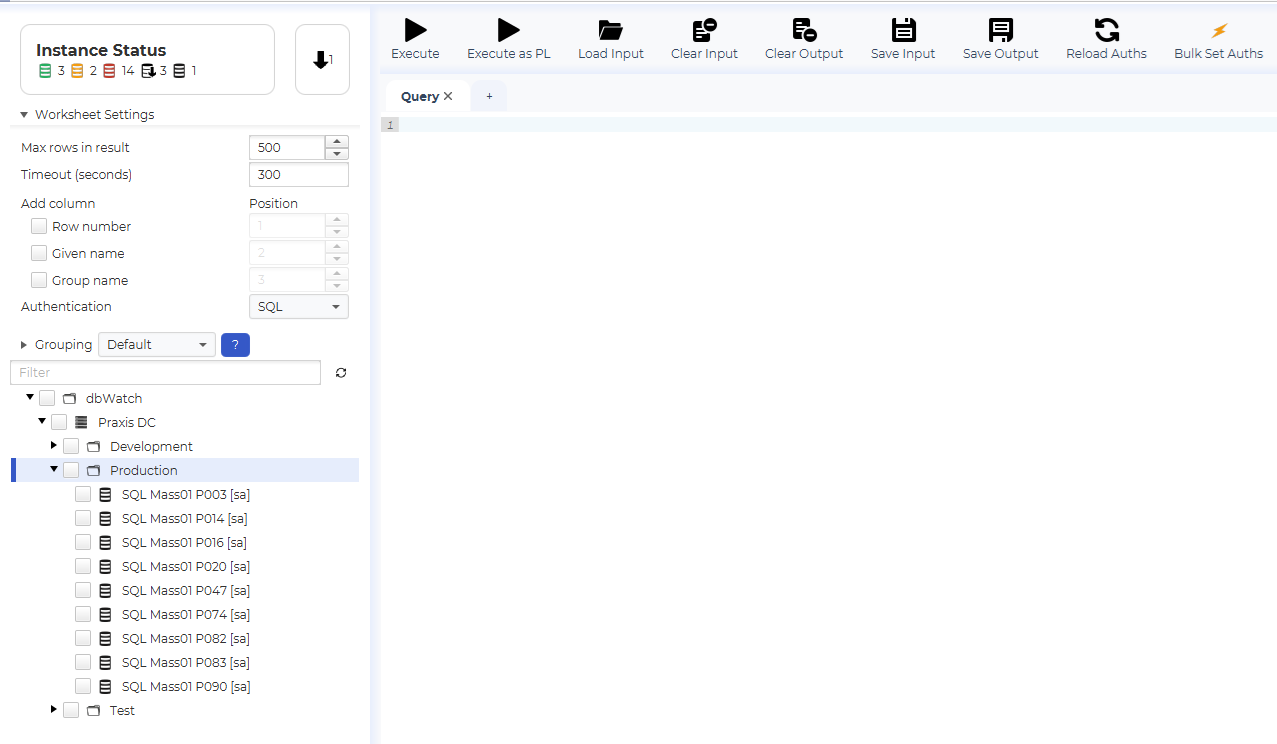
Task: Click the Execute play icon
Action: coord(415,31)
